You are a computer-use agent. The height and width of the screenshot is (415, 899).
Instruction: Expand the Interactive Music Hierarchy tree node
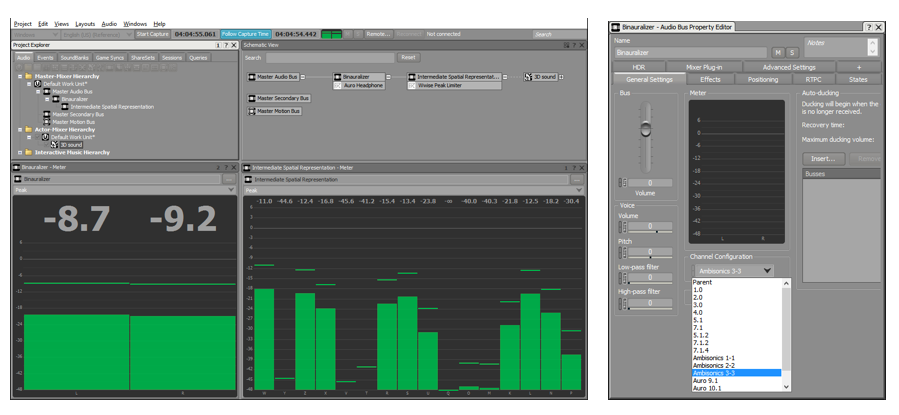point(20,152)
